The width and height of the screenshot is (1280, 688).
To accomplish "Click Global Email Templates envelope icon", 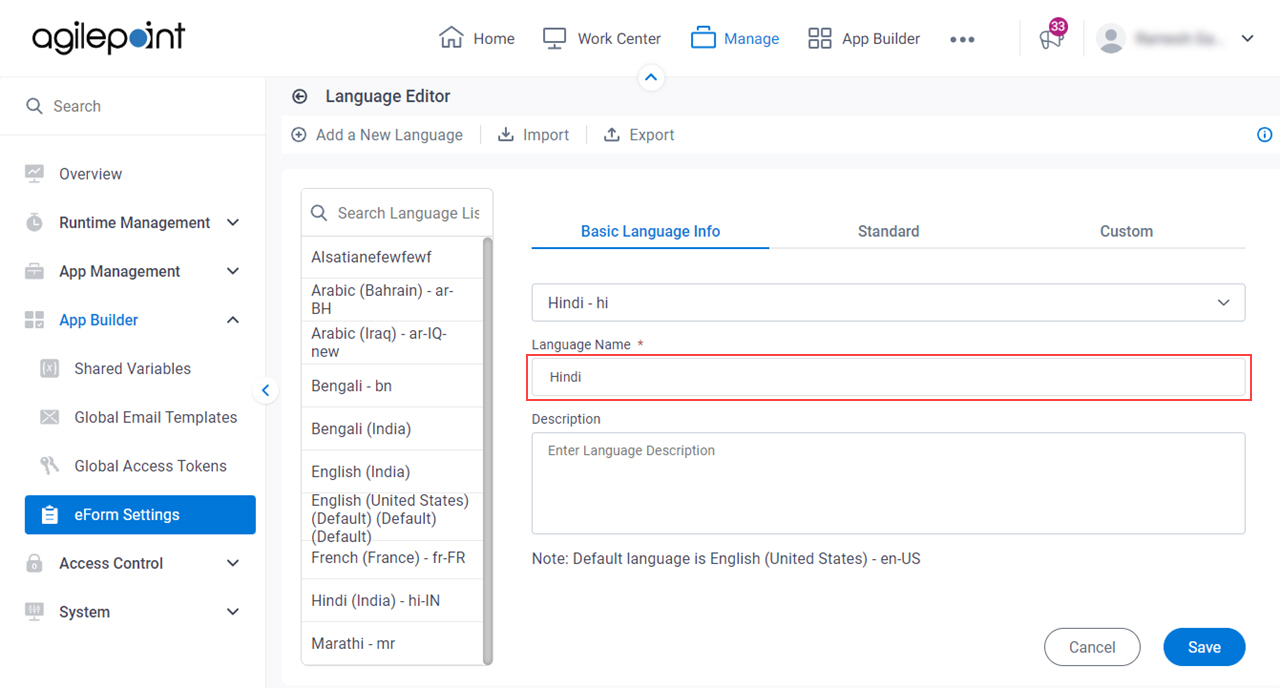I will click(x=49, y=417).
